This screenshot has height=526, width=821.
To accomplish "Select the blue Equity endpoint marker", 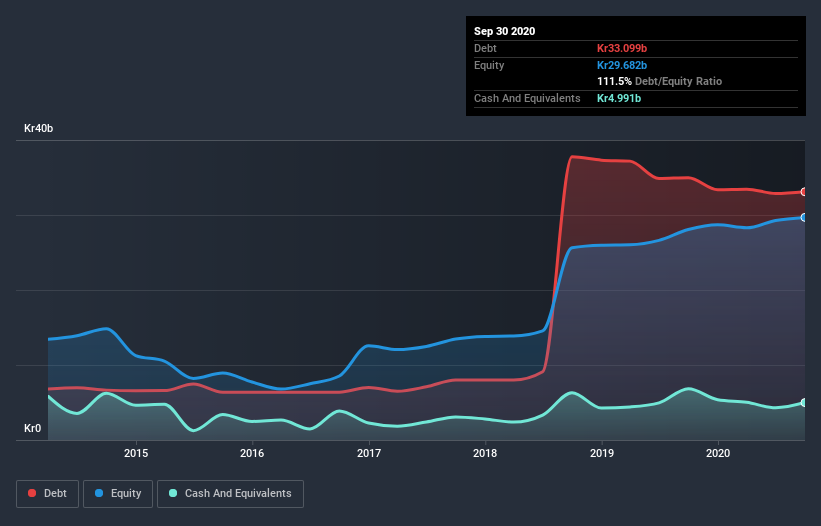I will (804, 217).
